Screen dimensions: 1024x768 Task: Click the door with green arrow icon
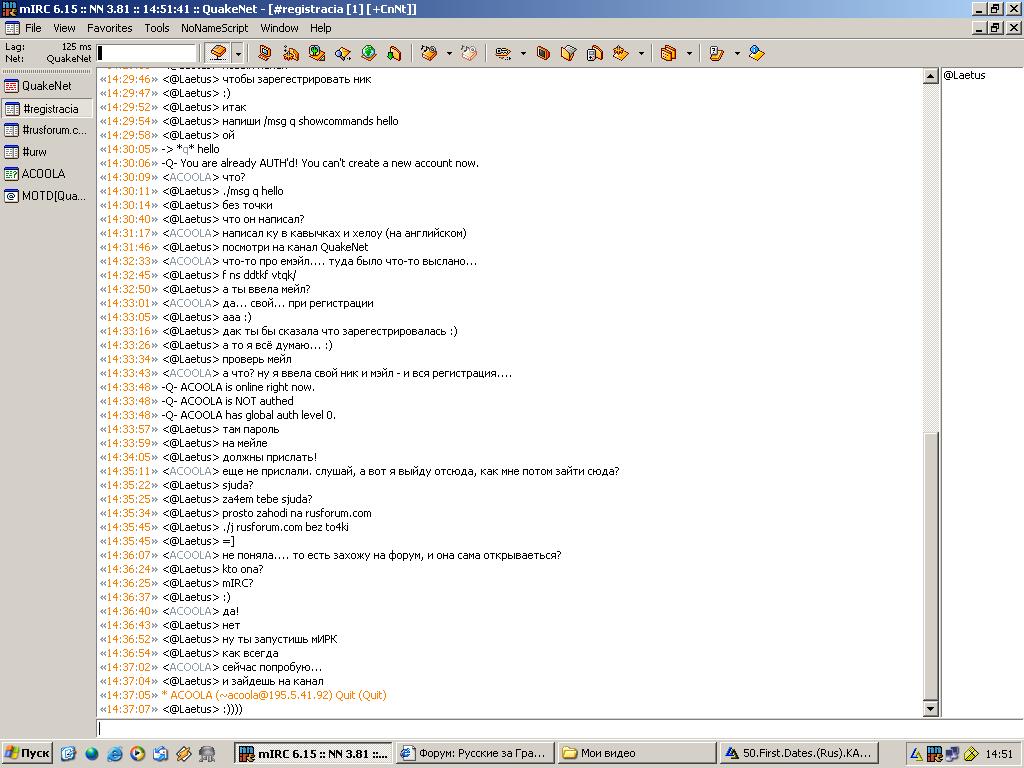pyautogui.click(x=394, y=53)
